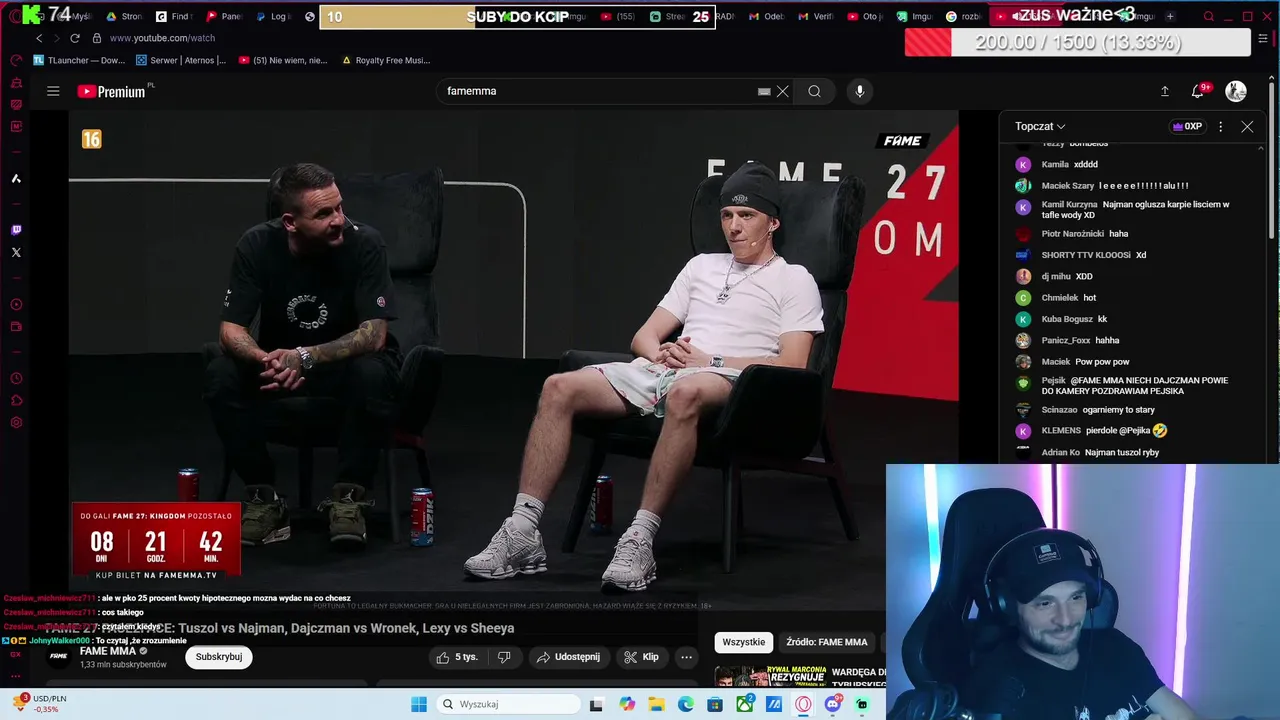Image resolution: width=1280 pixels, height=720 pixels.
Task: Open the YouTube notifications bell
Action: click(1197, 91)
